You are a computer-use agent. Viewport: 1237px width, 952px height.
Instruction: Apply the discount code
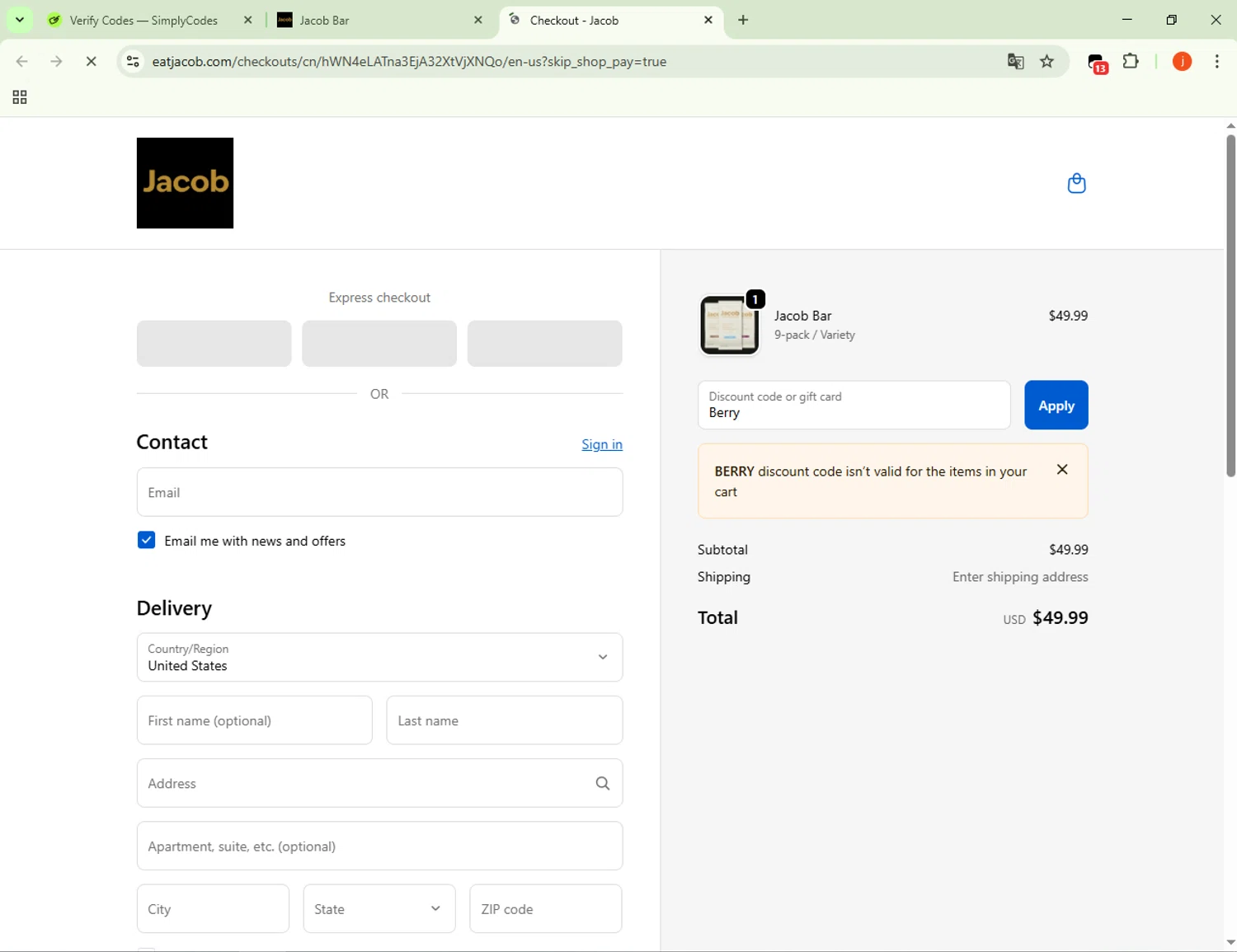click(1056, 405)
